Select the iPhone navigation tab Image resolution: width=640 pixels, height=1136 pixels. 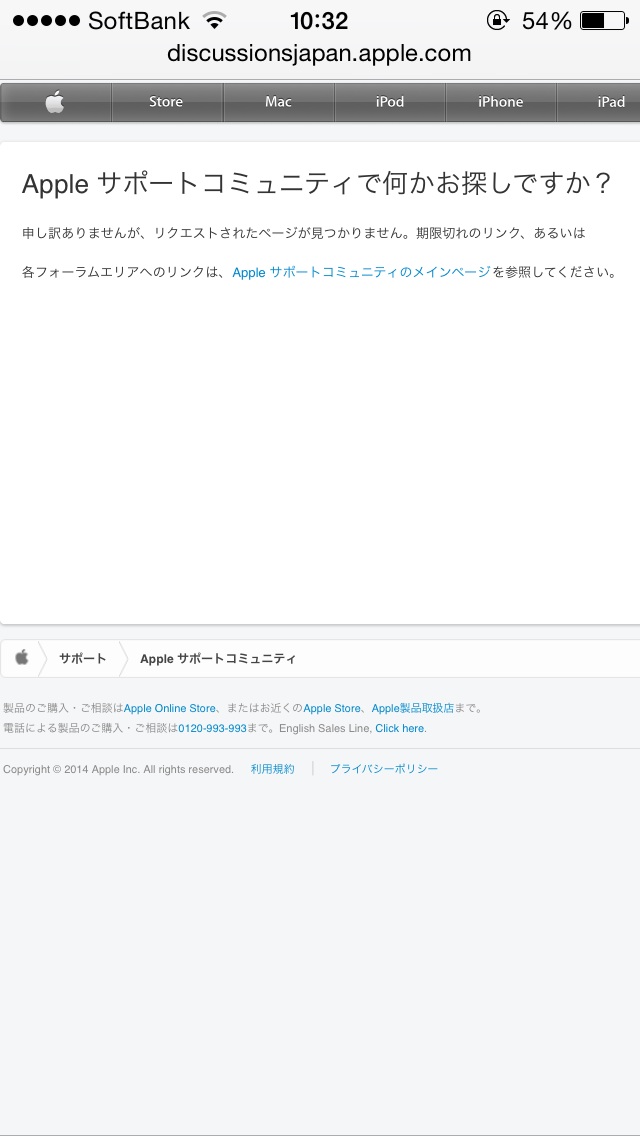500,102
